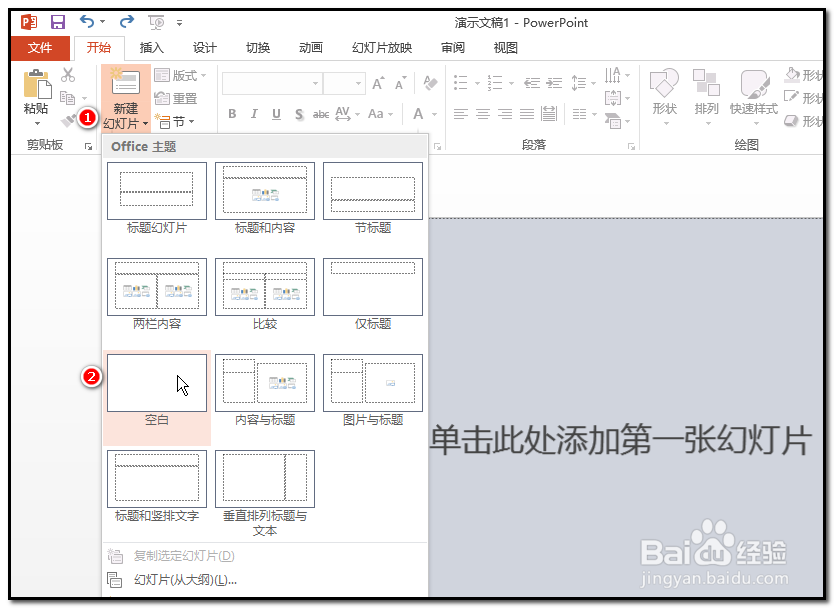834x608 pixels.
Task: Click the Copy icon
Action: 68,98
